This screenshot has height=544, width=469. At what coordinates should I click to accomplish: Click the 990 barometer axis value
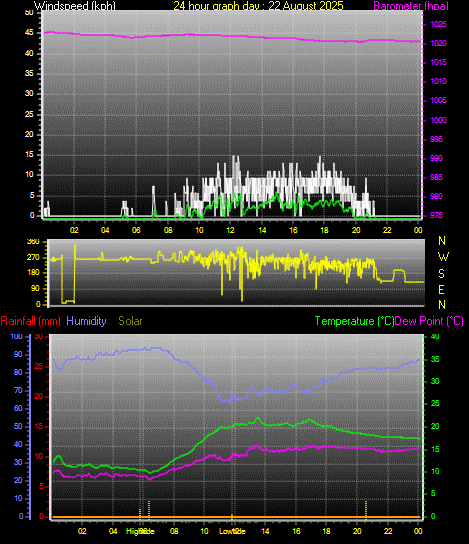point(436,158)
